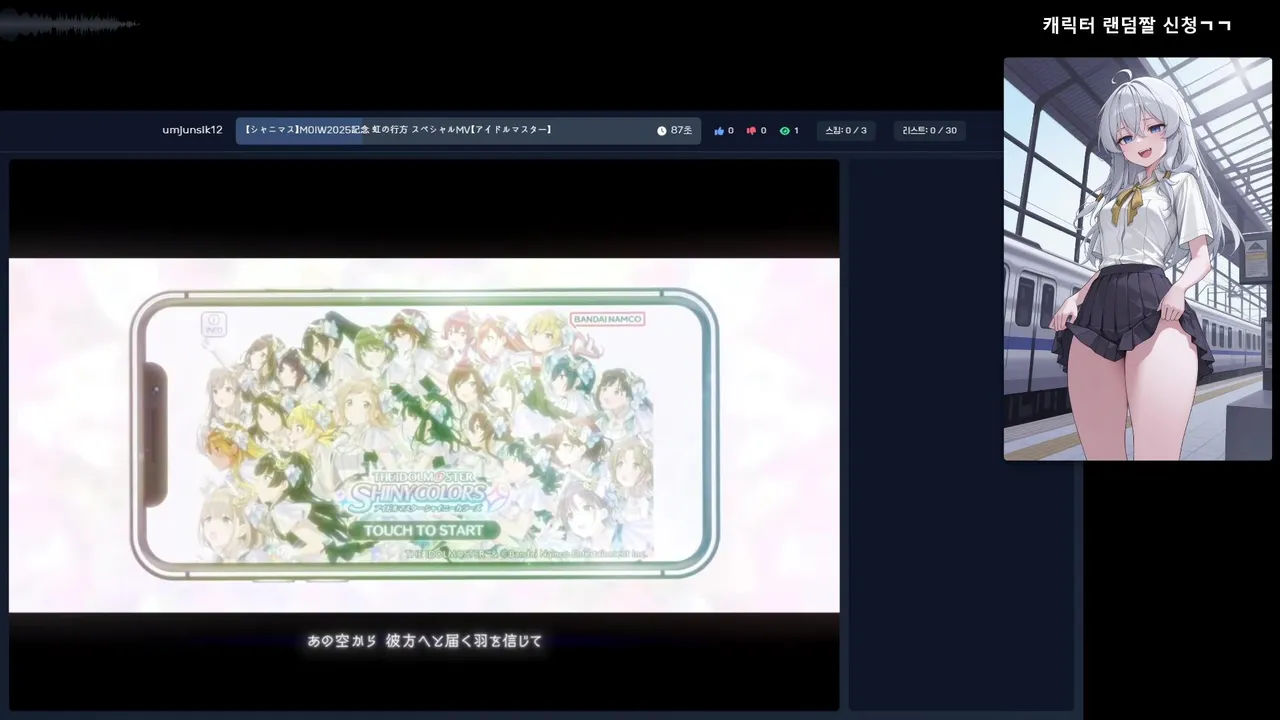Viewport: 1280px width, 720px height.
Task: Click the BANDAI NAMCO logo in video
Action: pyautogui.click(x=608, y=319)
